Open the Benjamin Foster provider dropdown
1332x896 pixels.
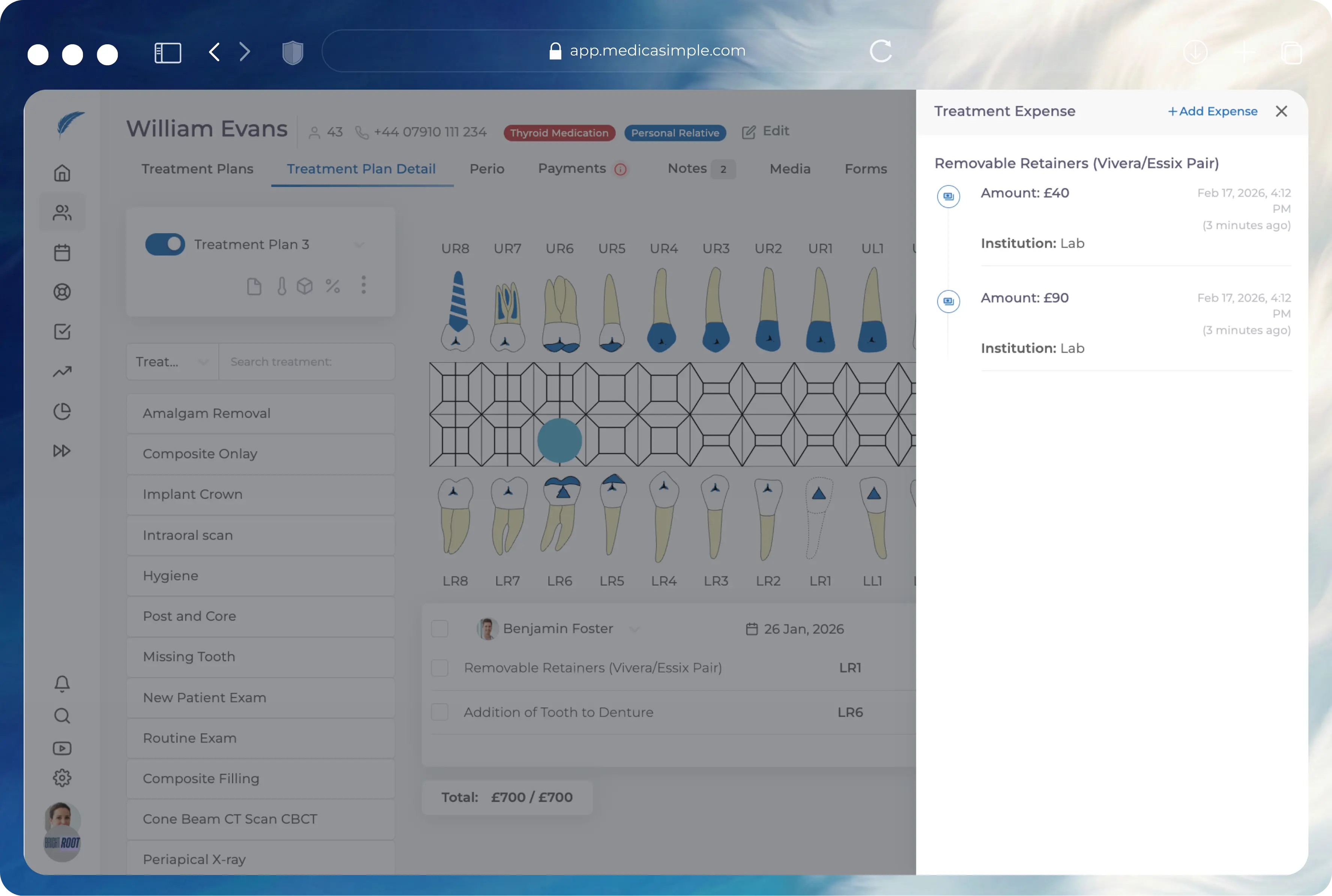pos(634,628)
